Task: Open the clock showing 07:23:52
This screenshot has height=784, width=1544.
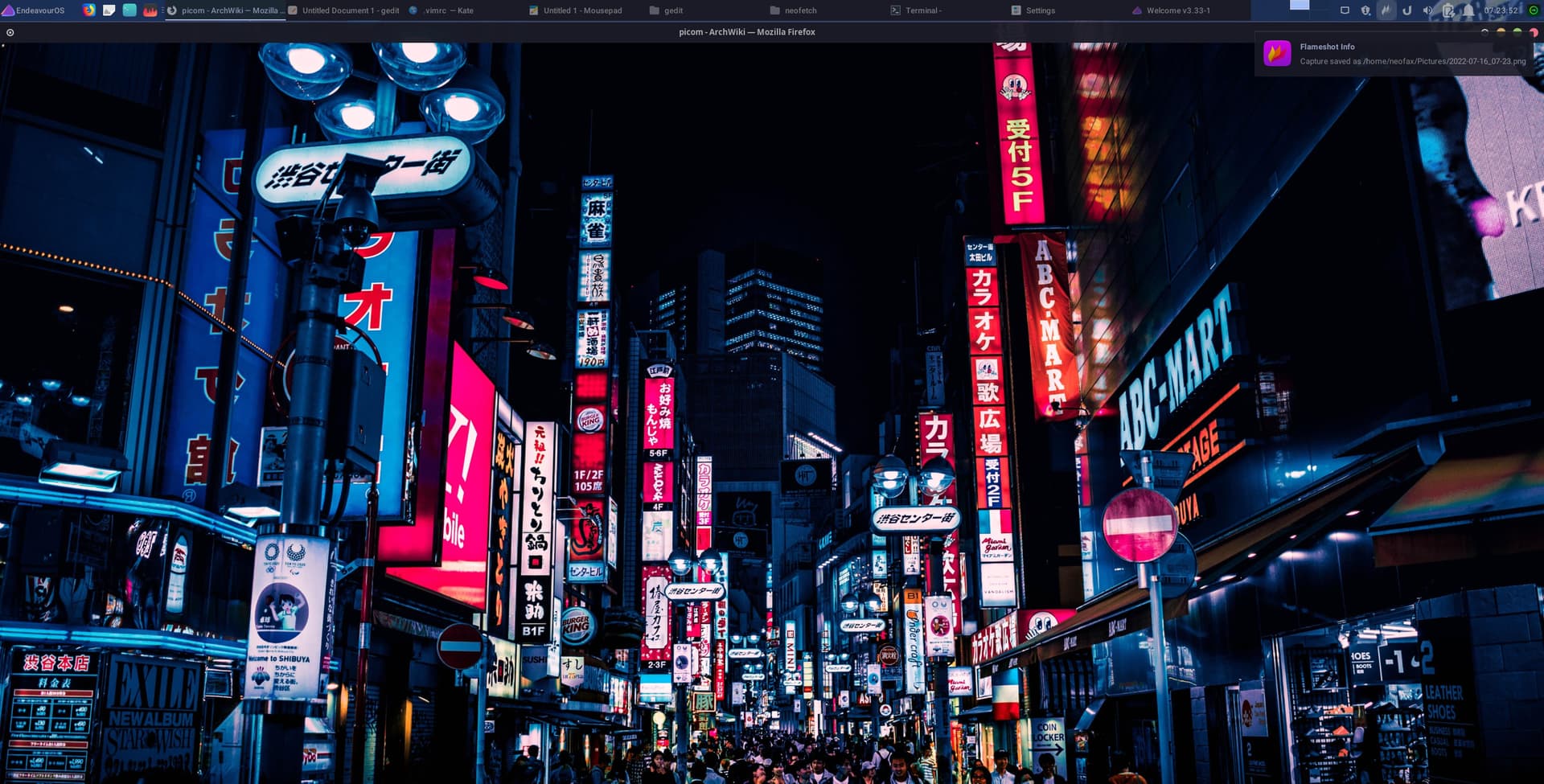Action: [x=1501, y=10]
